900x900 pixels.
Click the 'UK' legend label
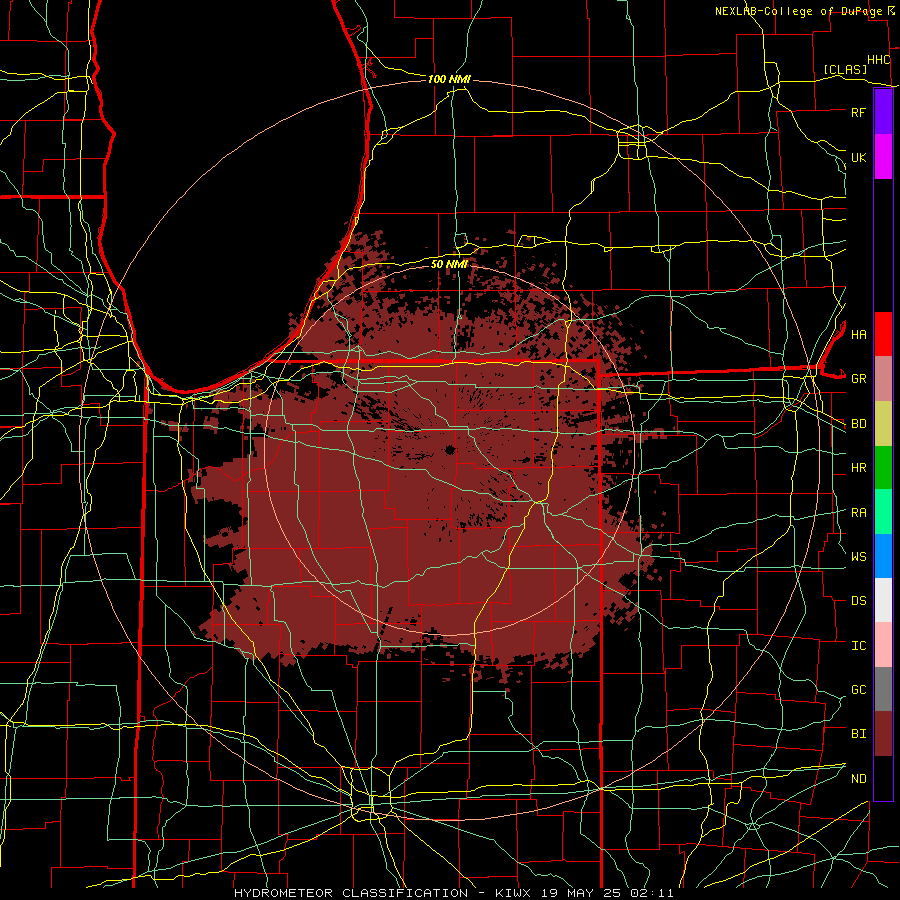point(858,157)
